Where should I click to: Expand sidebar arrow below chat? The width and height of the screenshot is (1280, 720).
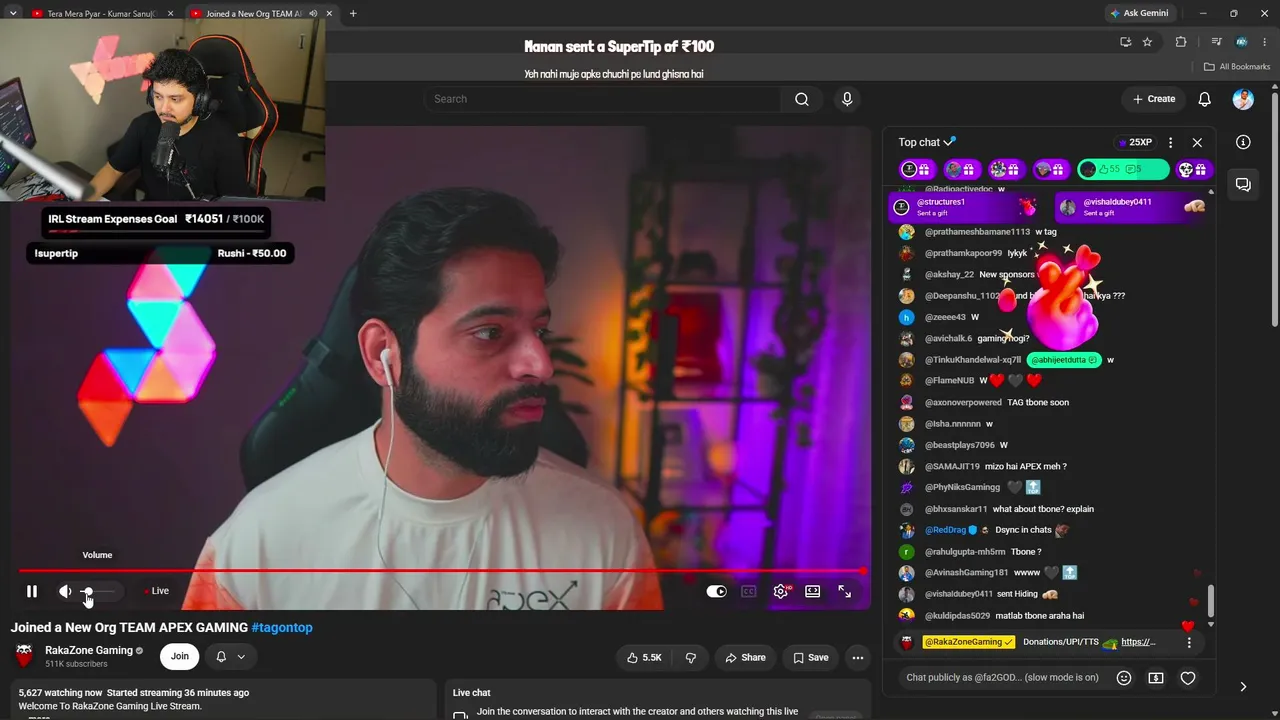pyautogui.click(x=1243, y=687)
